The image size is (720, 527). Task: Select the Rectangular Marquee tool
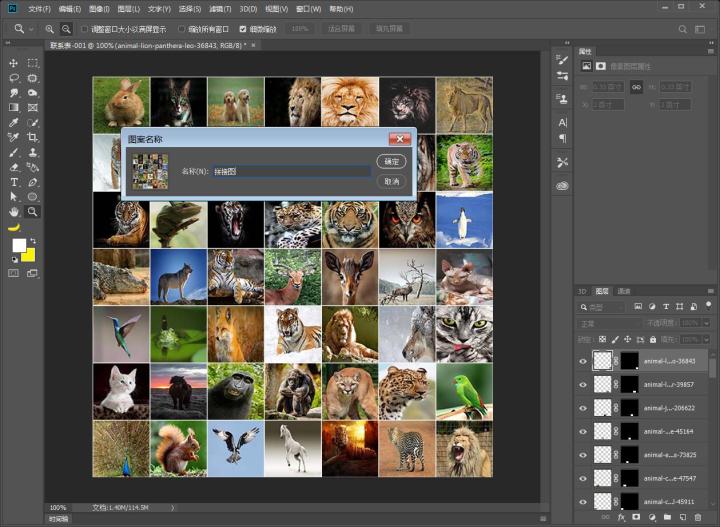(33, 63)
